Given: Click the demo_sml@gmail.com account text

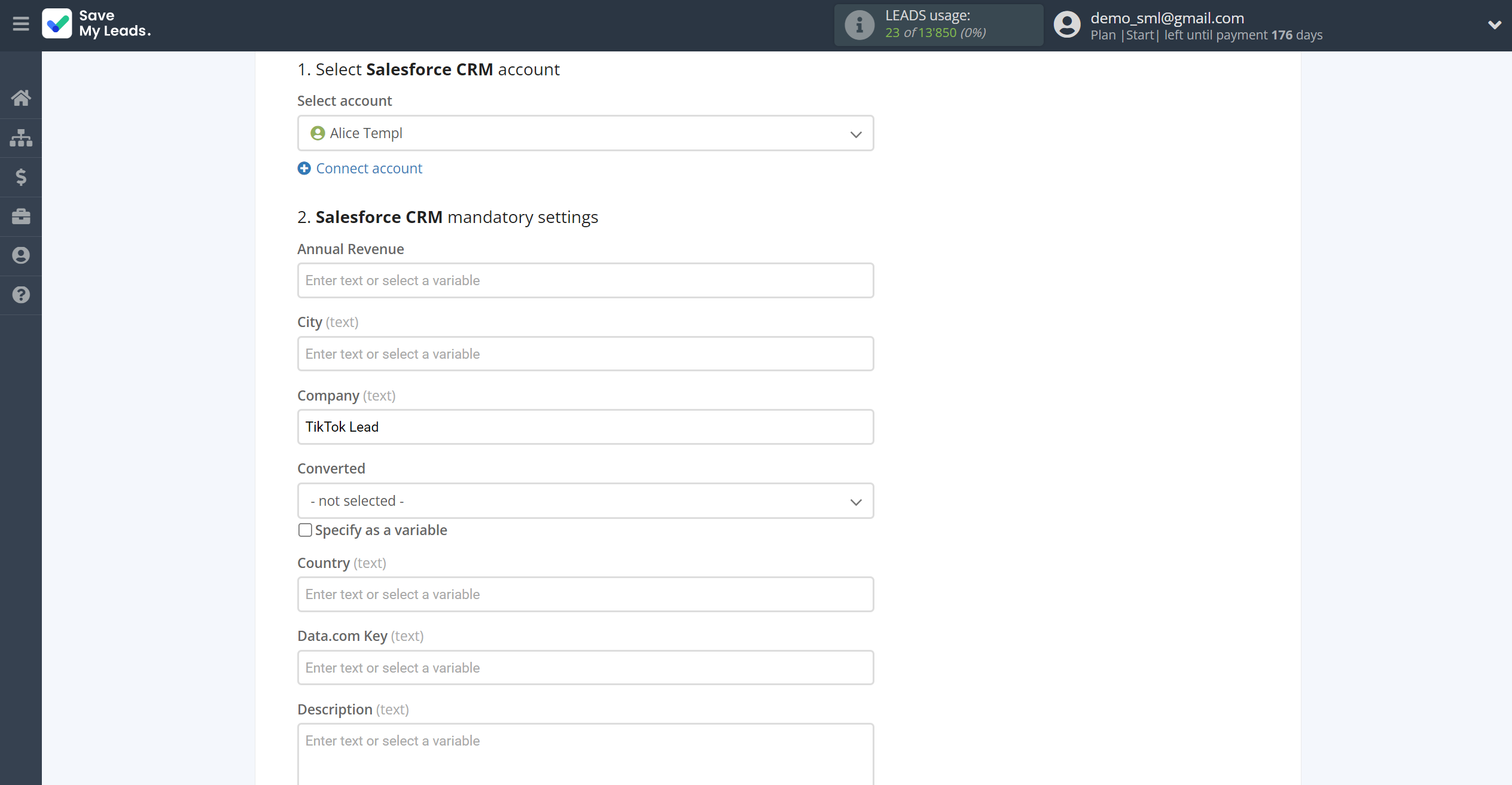Looking at the screenshot, I should pyautogui.click(x=1167, y=18).
